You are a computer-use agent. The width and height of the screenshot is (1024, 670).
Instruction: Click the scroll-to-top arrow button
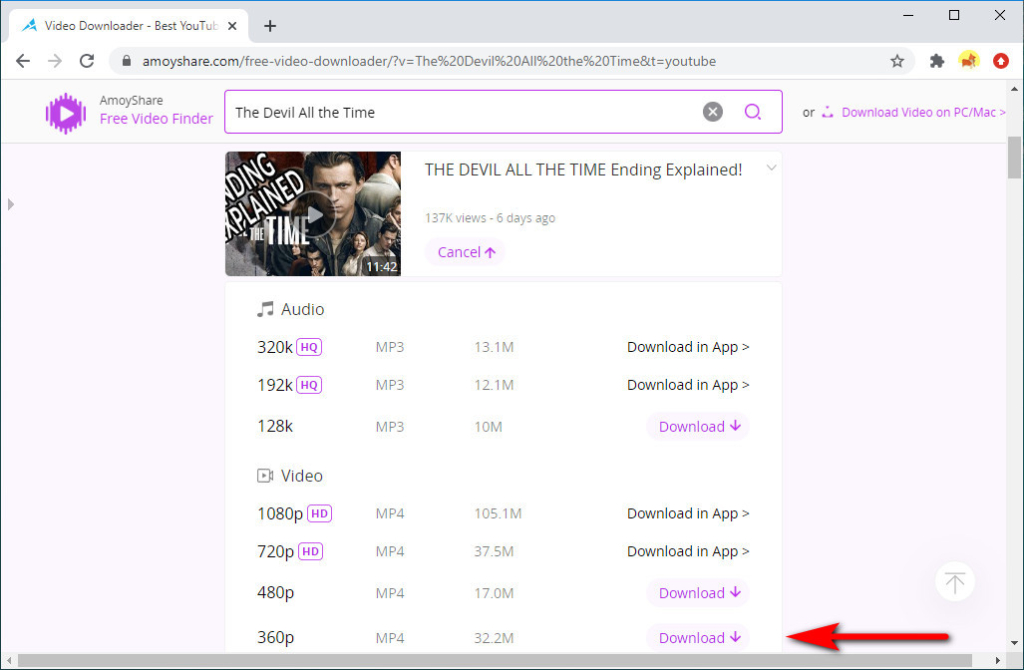tap(955, 582)
